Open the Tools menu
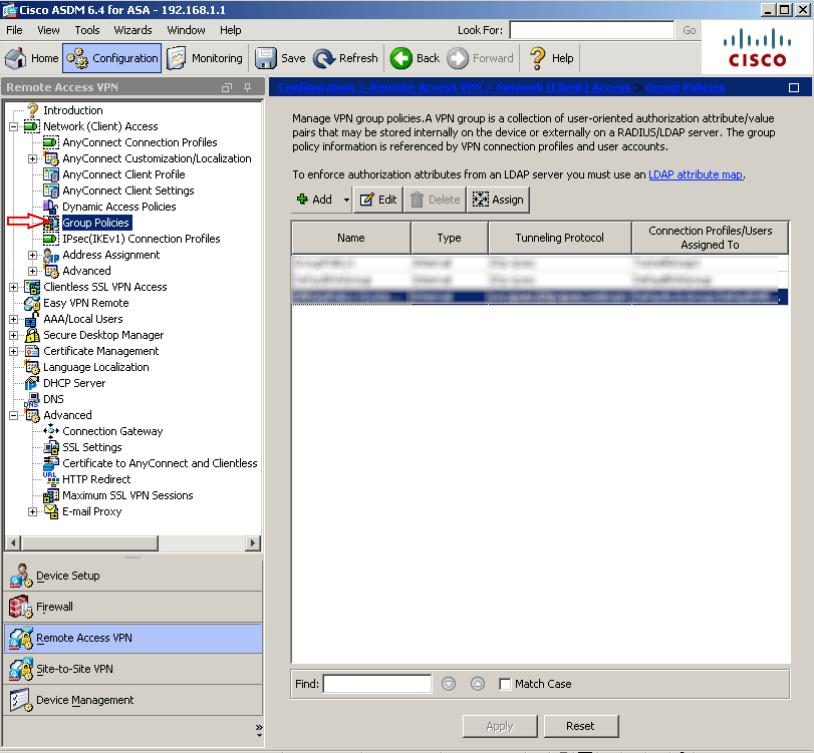814x753 pixels. coord(87,30)
